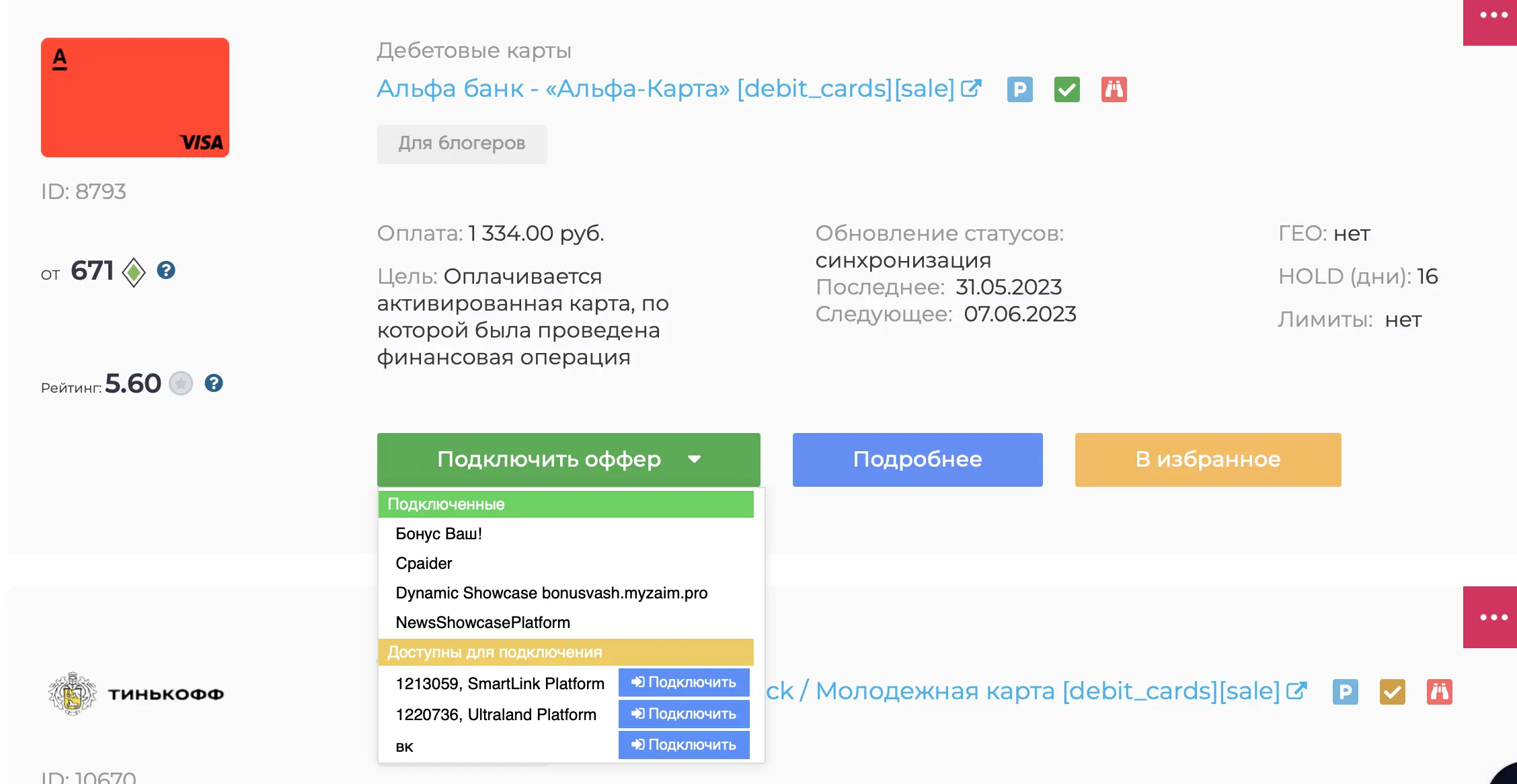This screenshot has height=784, width=1517.
Task: Click the red Alfa bank Visa card image
Action: coord(135,97)
